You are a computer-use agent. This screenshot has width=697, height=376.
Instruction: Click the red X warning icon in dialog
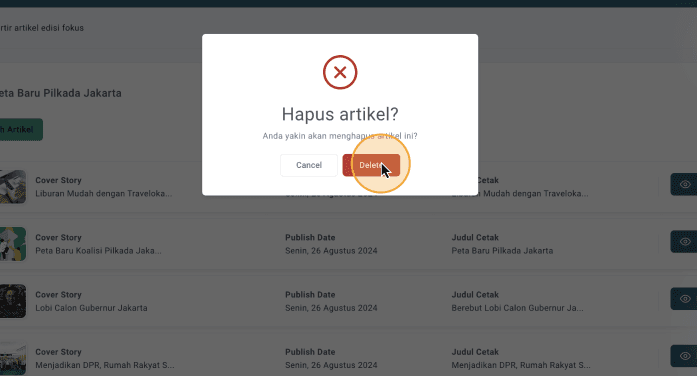click(x=340, y=72)
